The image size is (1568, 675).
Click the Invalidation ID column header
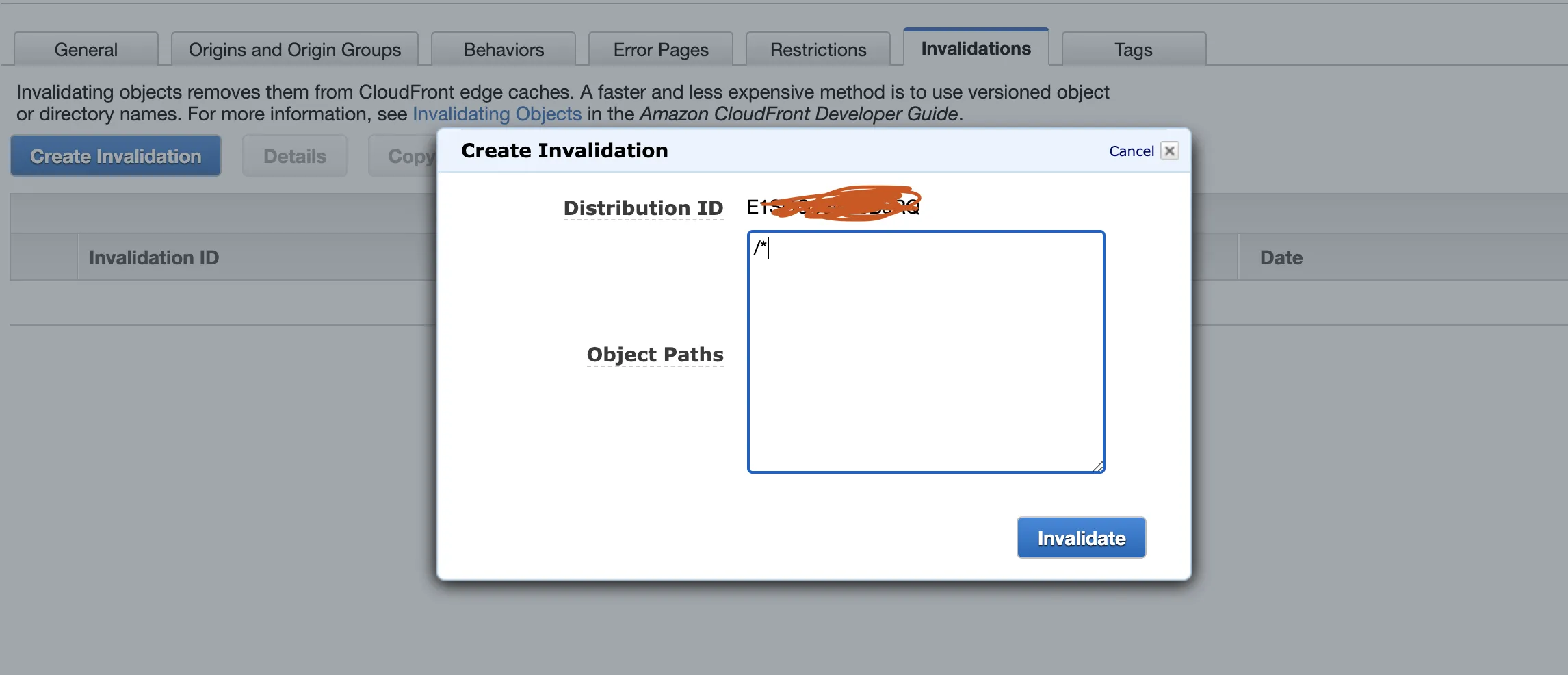click(x=257, y=257)
